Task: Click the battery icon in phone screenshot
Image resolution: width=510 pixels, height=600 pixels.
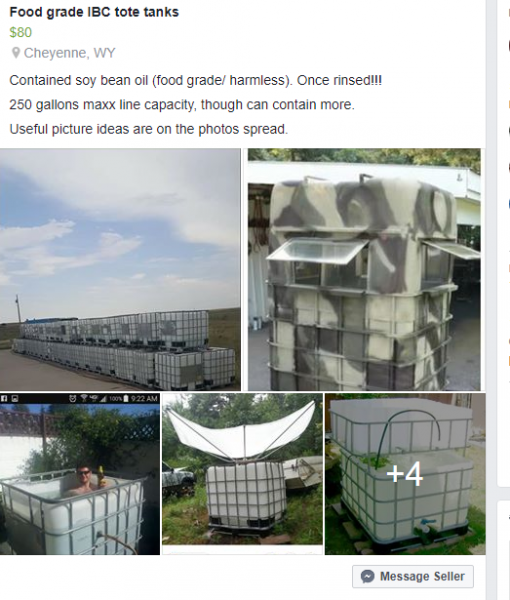Action: tap(126, 398)
